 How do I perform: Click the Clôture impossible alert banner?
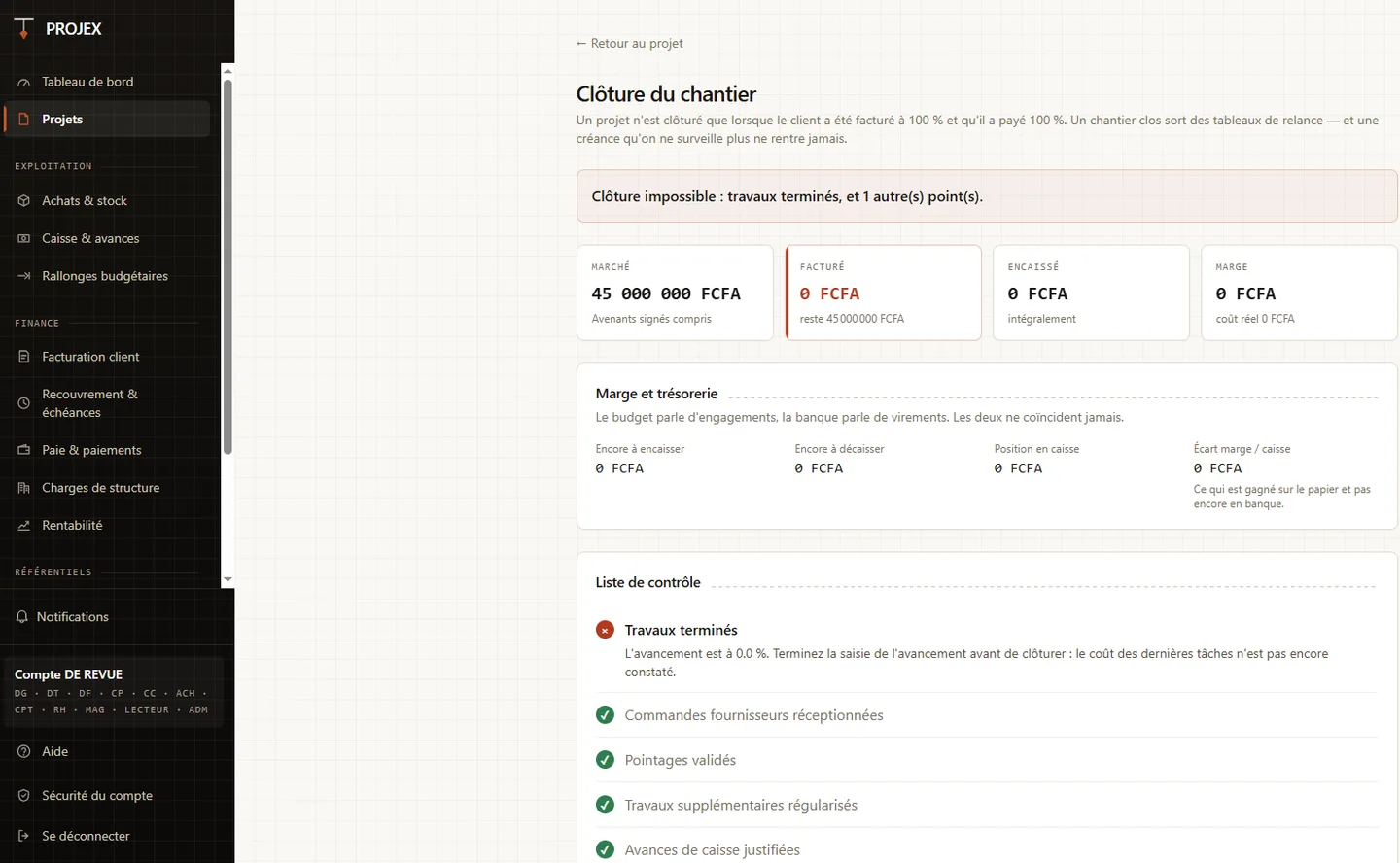pyautogui.click(x=987, y=196)
